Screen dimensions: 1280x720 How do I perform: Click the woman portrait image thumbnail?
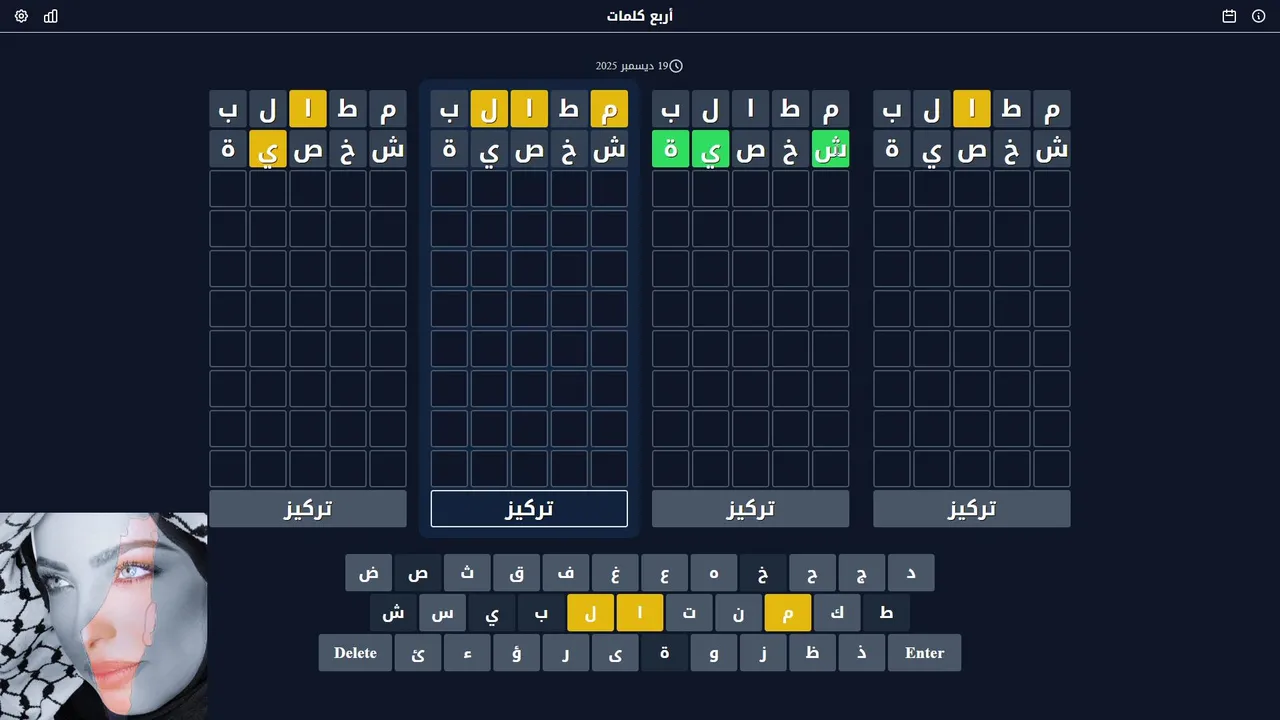(104, 616)
